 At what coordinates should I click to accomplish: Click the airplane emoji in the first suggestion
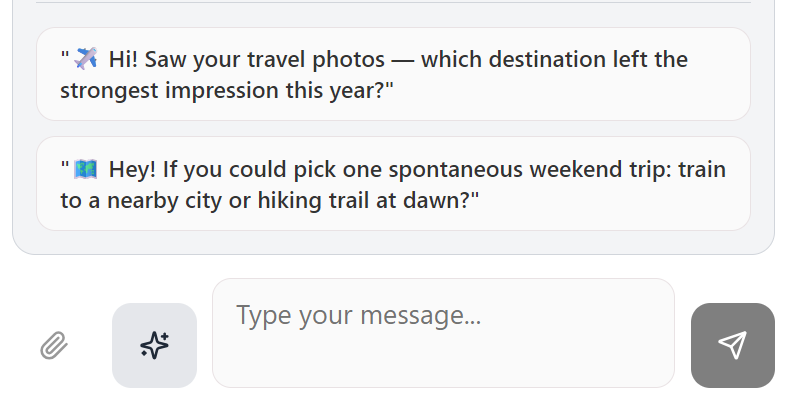[86, 59]
